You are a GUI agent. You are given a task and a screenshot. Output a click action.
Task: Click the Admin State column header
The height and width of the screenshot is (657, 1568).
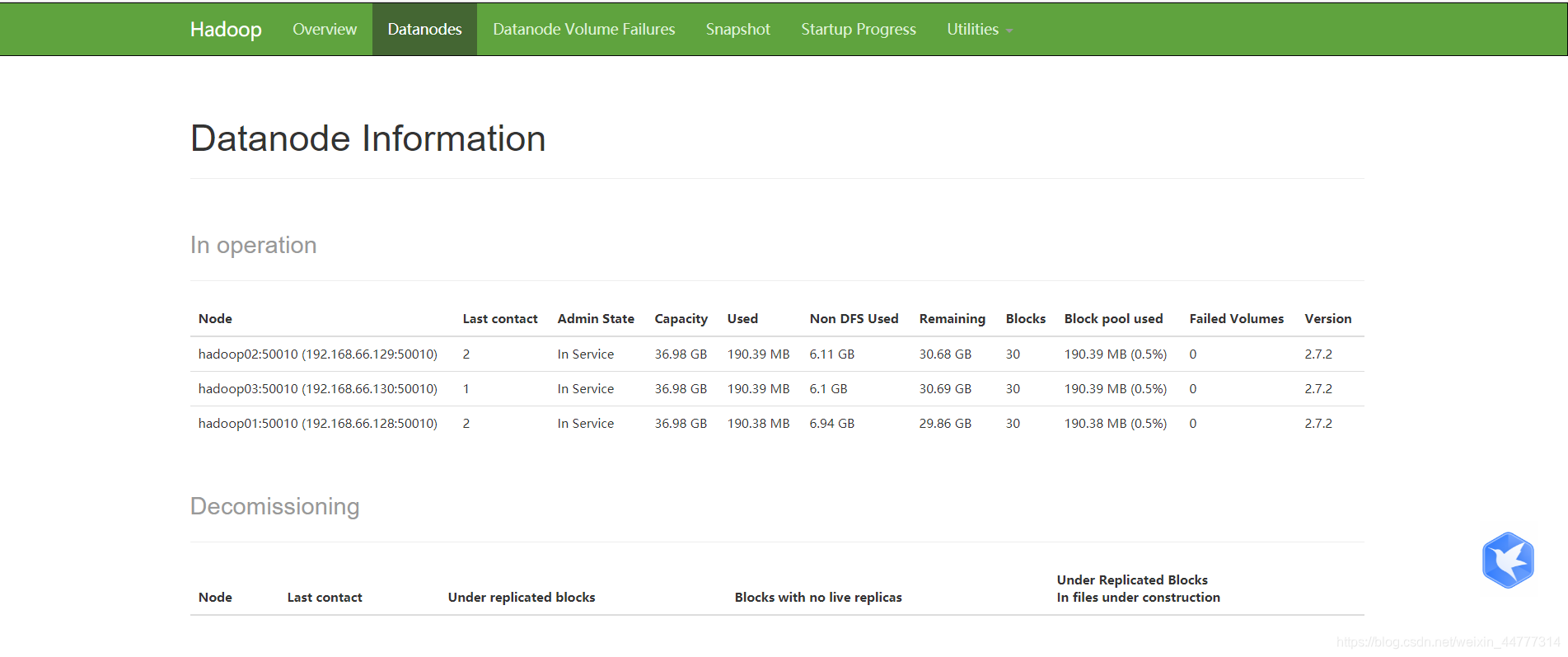tap(596, 318)
